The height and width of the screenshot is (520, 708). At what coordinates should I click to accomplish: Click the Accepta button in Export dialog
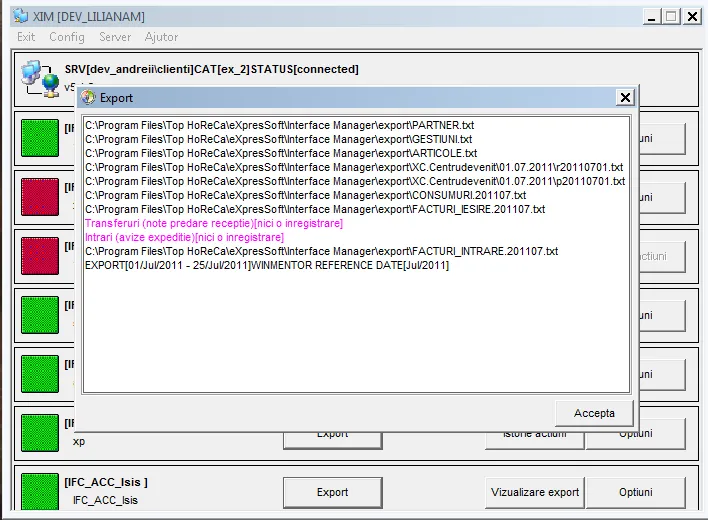(594, 413)
